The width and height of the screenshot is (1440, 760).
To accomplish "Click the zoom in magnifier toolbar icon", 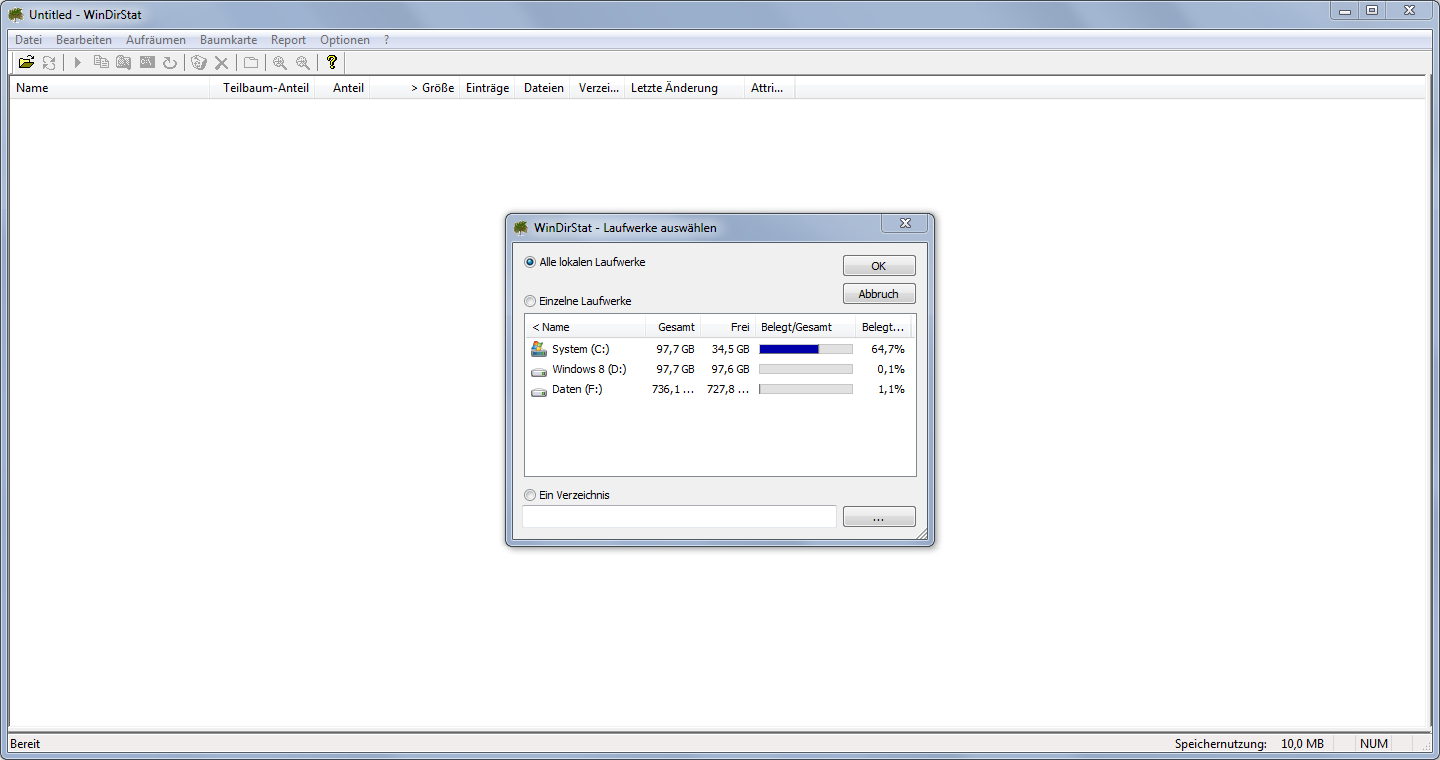I will [x=280, y=63].
